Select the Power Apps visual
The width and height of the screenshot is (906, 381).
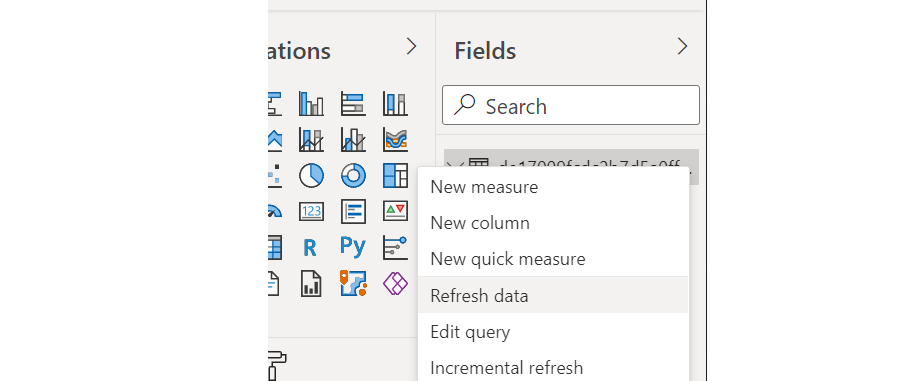[x=395, y=284]
